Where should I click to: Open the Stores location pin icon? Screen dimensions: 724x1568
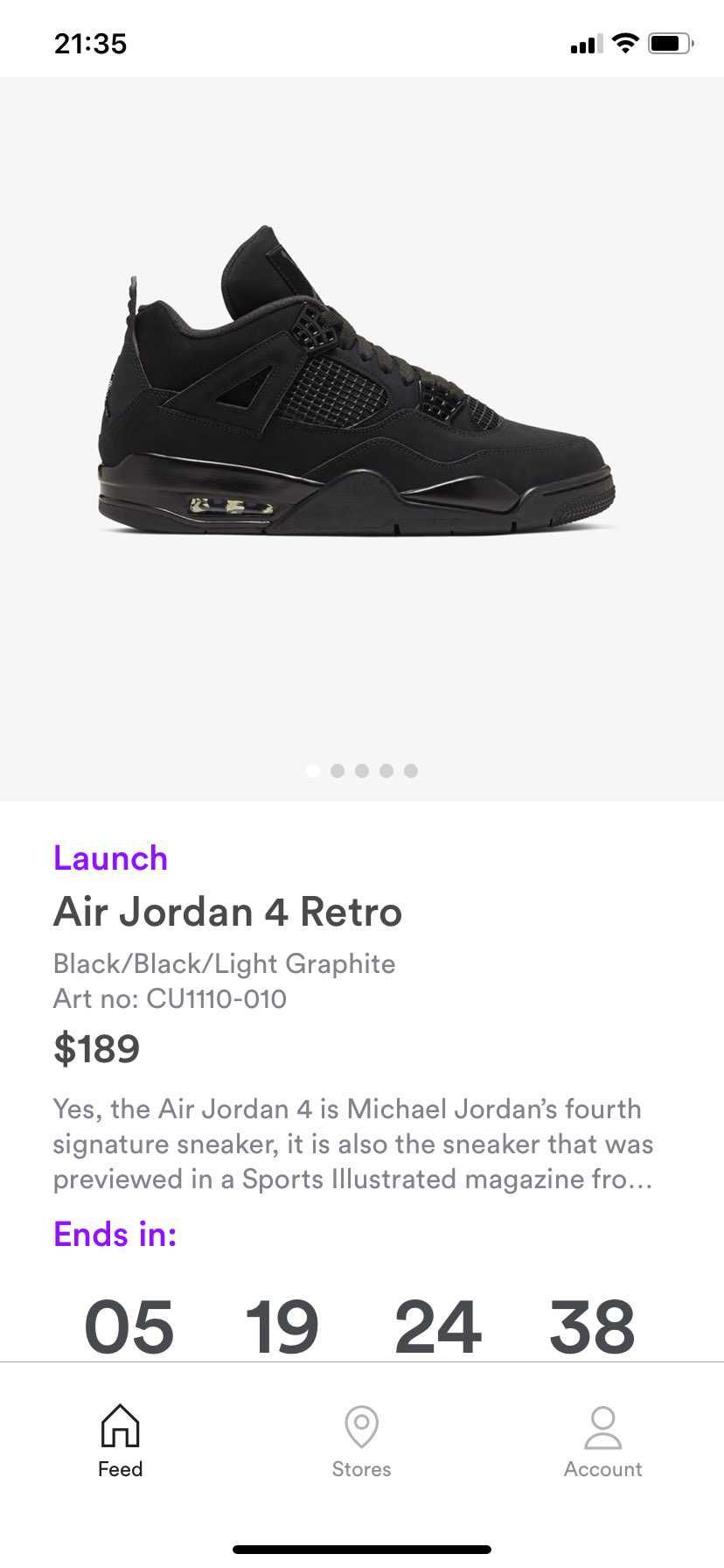click(x=361, y=1426)
